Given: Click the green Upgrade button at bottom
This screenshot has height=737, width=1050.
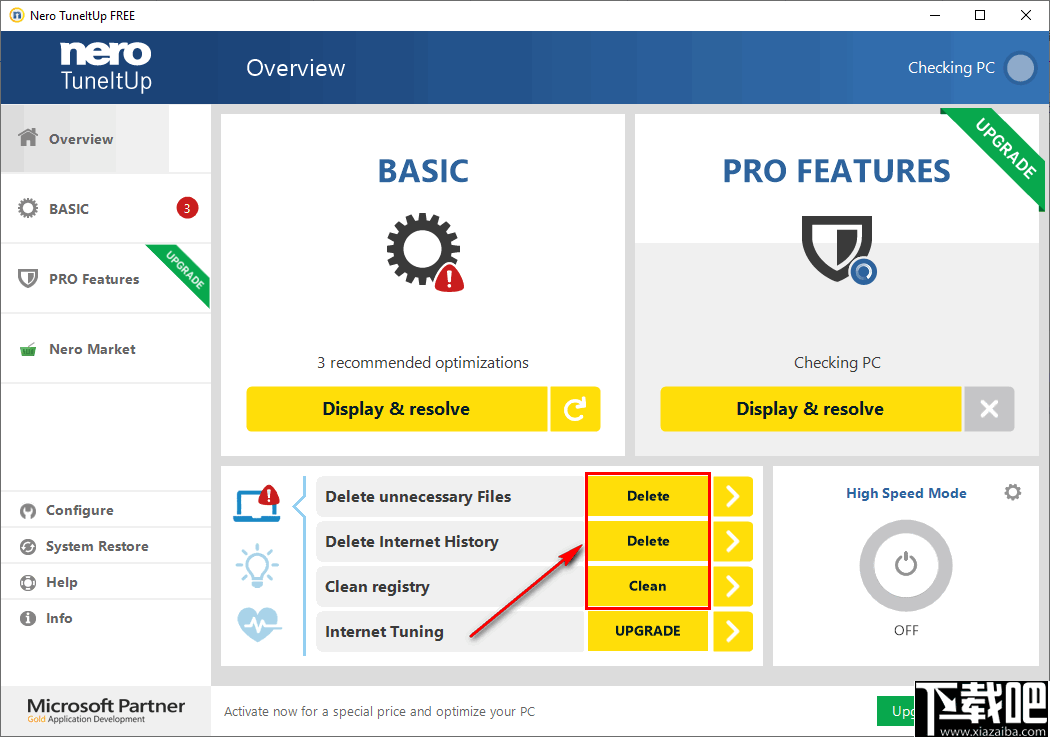Looking at the screenshot, I should tap(896, 711).
